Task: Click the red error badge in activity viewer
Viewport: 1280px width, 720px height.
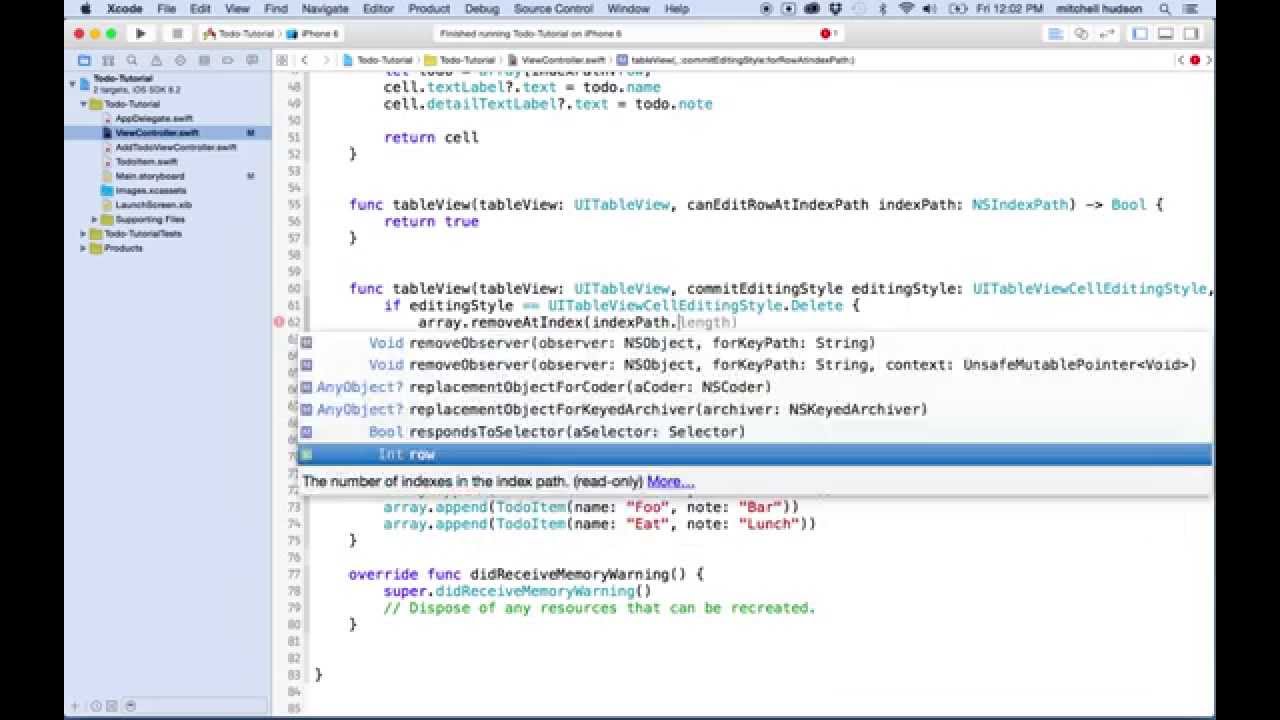Action: (826, 33)
